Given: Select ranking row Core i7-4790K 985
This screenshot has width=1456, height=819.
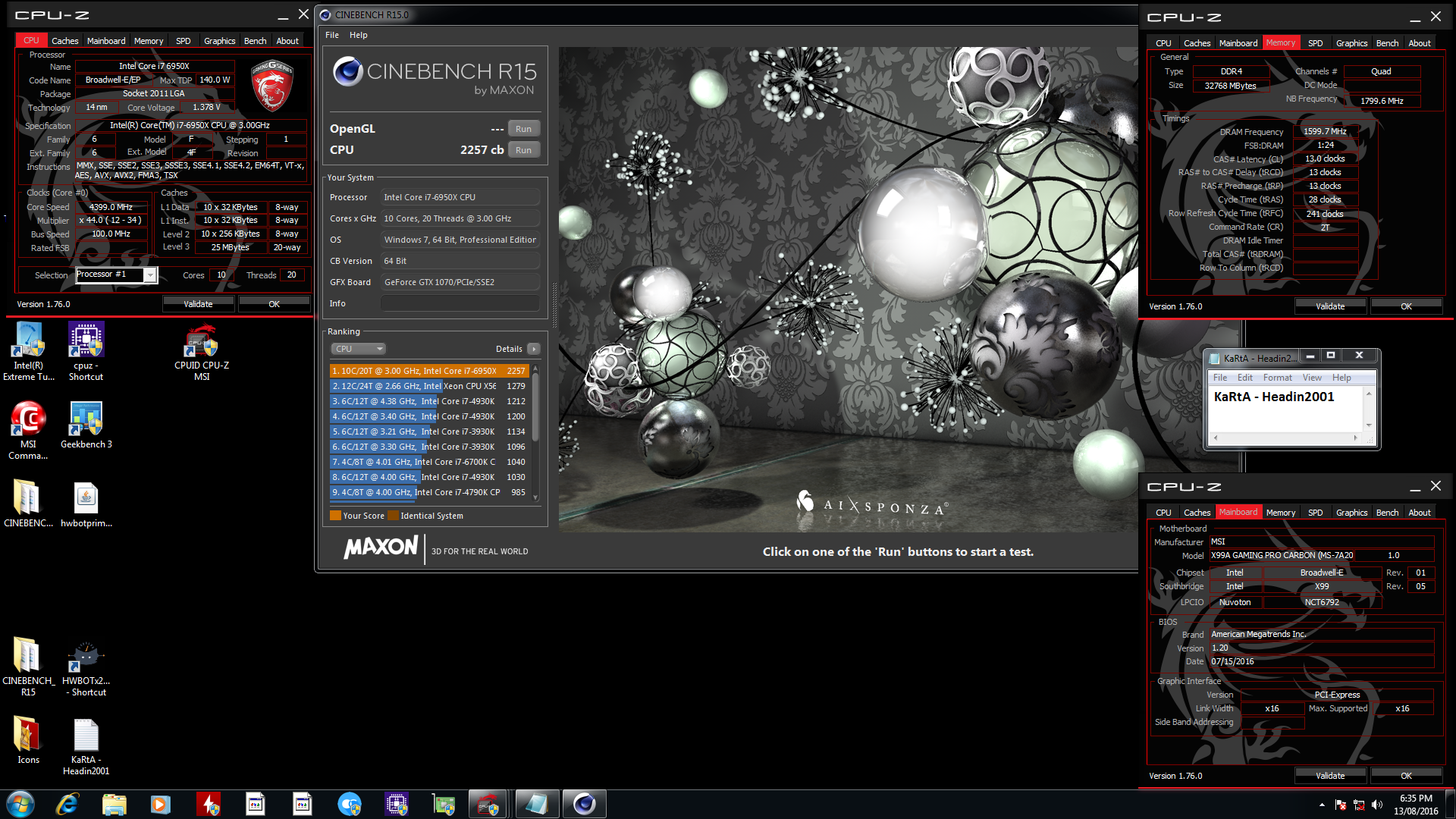Looking at the screenshot, I should coord(429,492).
